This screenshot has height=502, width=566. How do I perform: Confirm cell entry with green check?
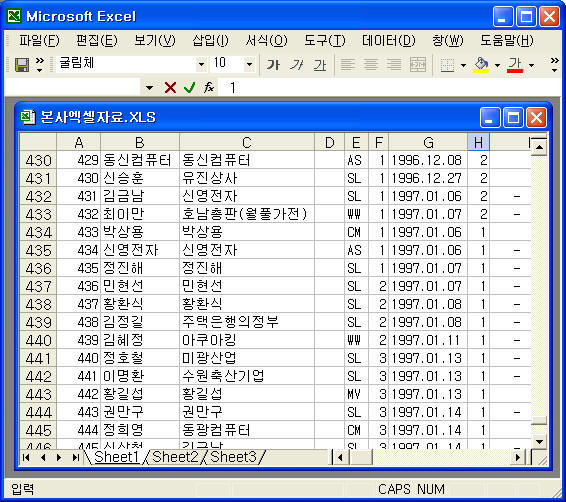190,87
